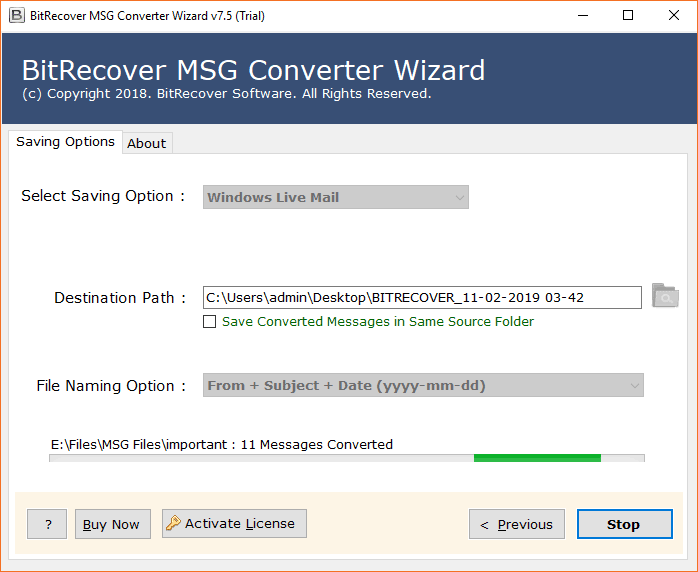Viewport: 698px width, 572px height.
Task: Stop the conversion process
Action: coord(625,524)
